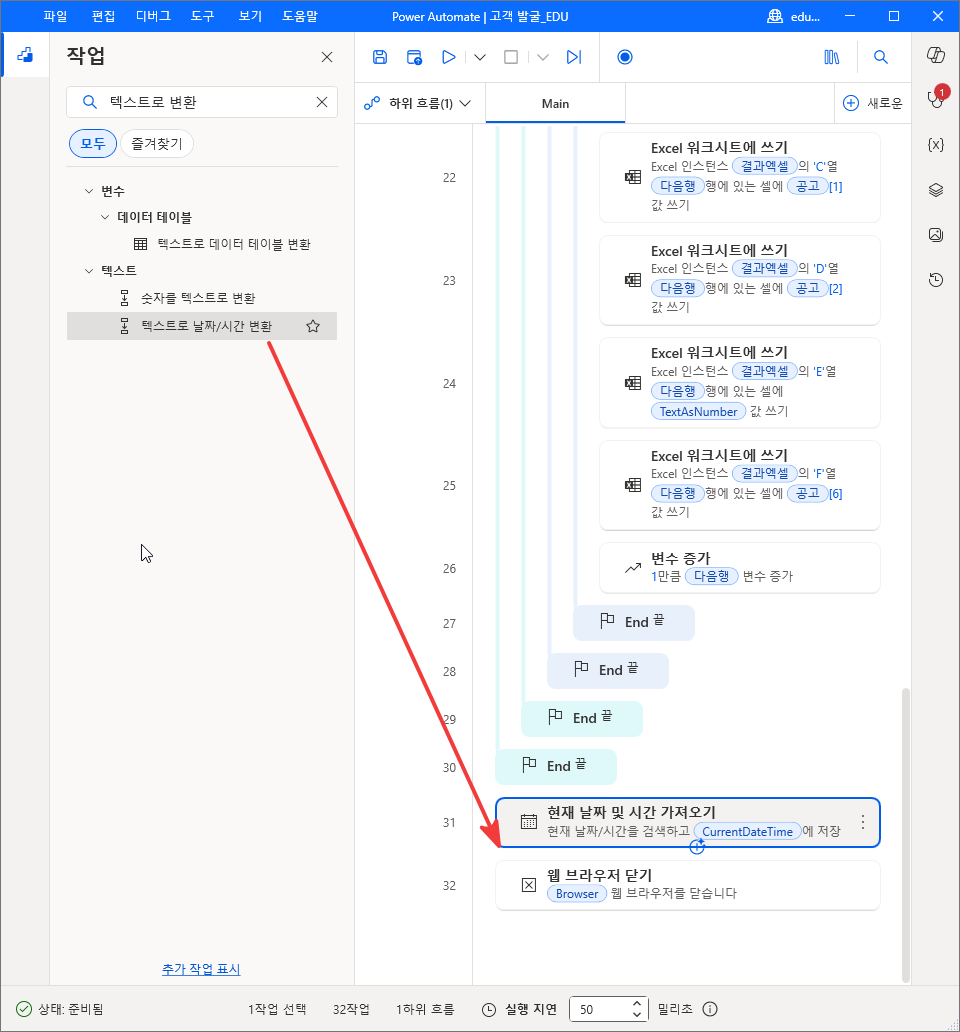Clear the action search text field

[322, 102]
